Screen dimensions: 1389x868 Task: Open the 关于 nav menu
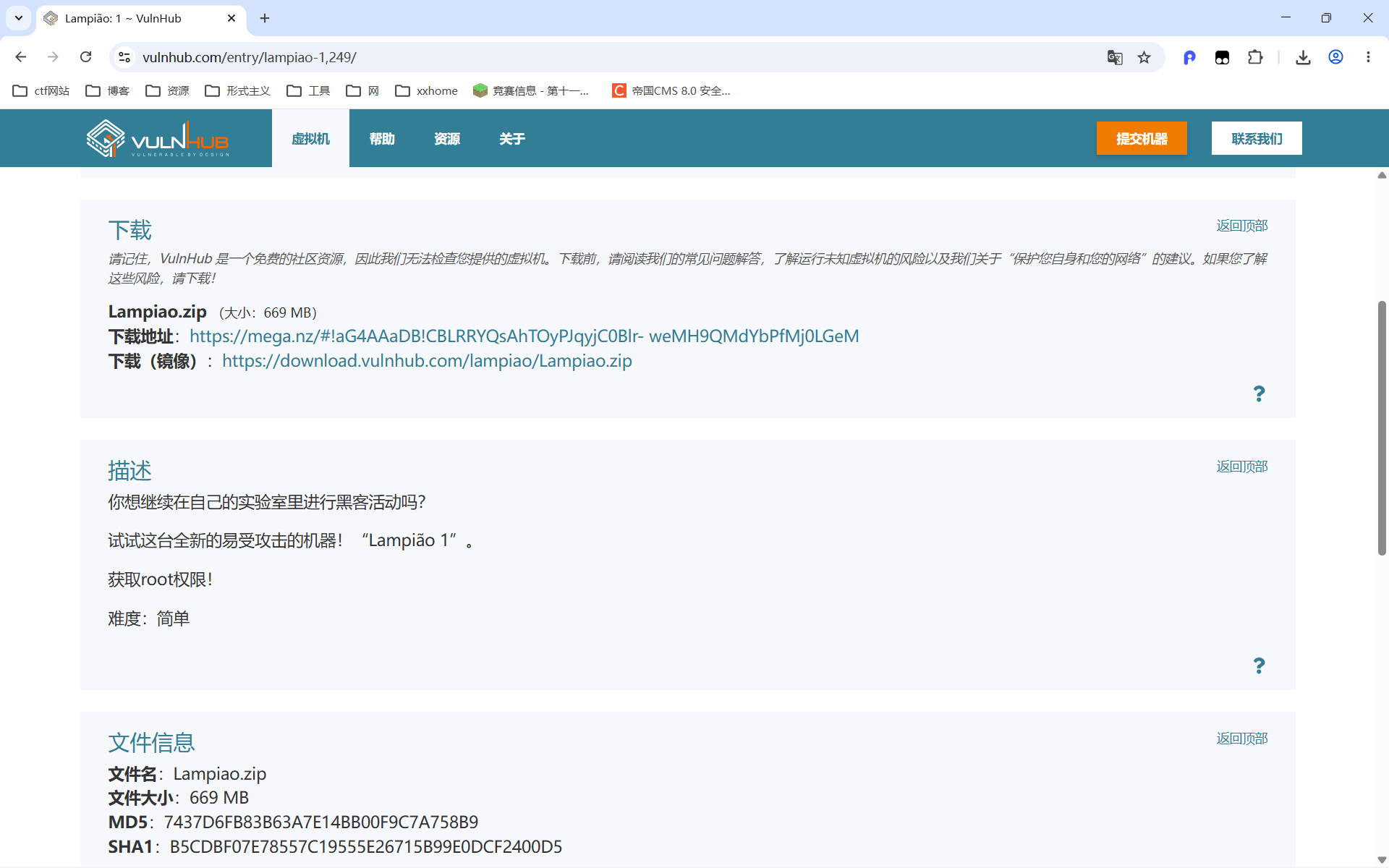[512, 138]
